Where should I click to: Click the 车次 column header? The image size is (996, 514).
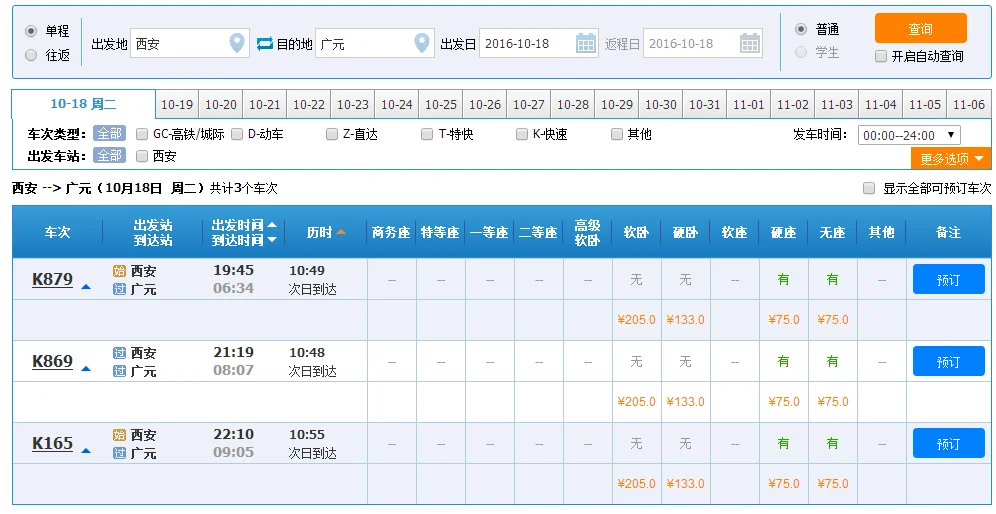57,233
